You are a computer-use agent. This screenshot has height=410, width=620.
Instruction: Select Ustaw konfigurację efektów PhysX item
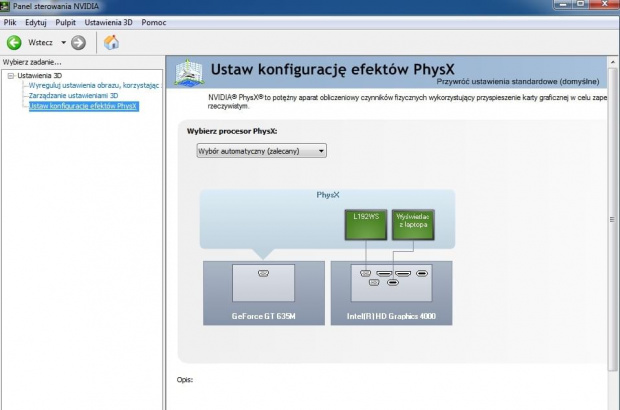coord(83,106)
